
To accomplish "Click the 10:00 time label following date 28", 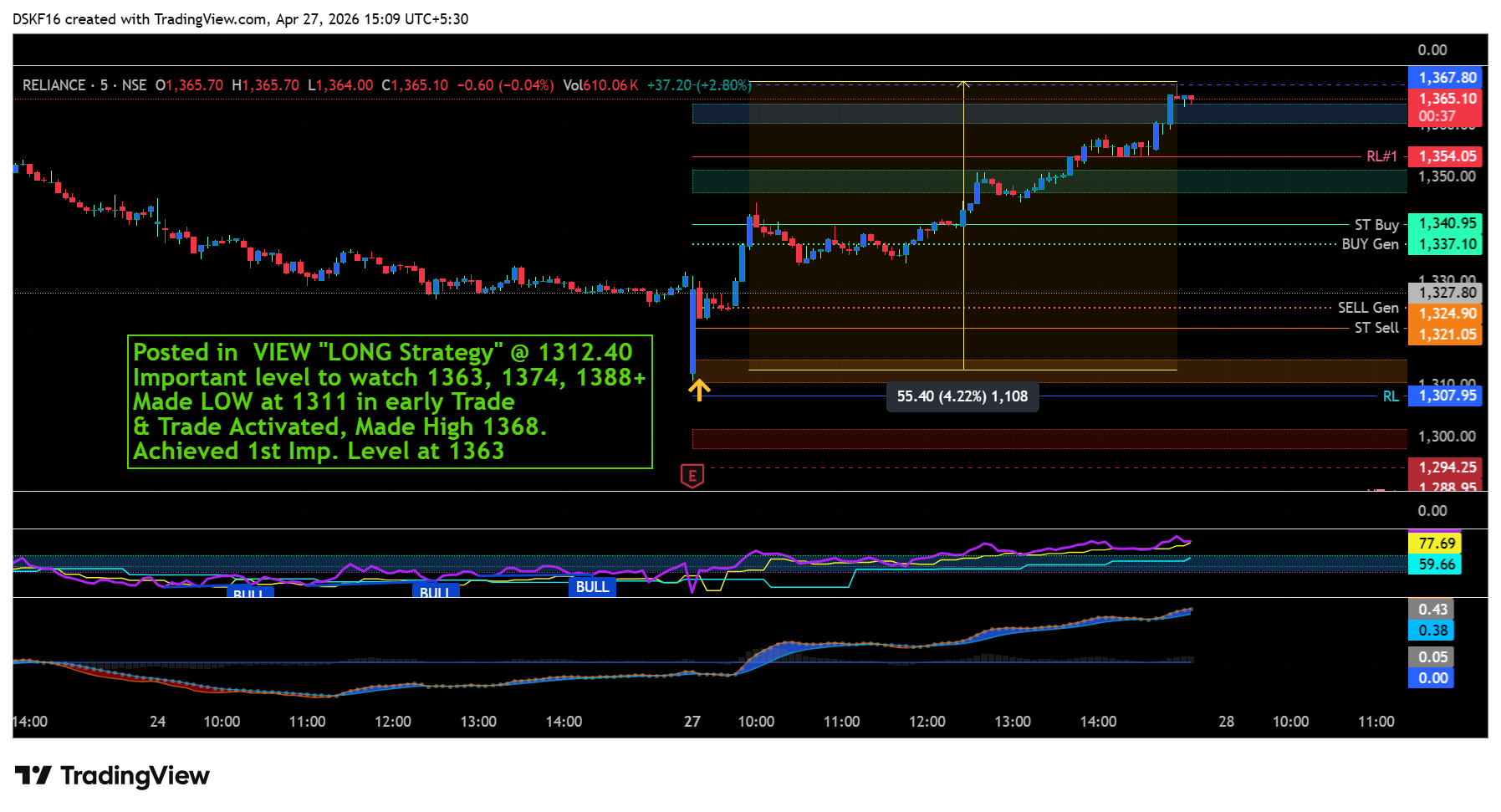I will click(1290, 722).
